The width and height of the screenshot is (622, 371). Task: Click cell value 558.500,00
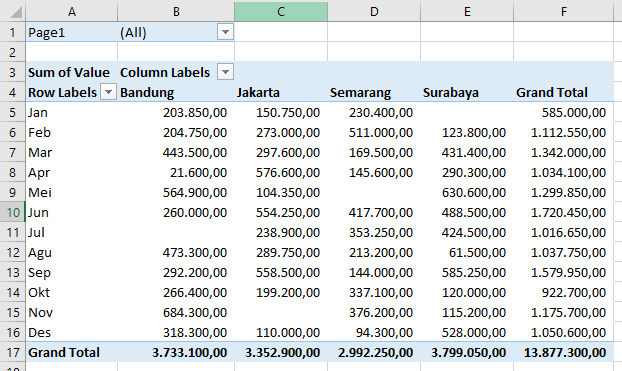coord(288,272)
